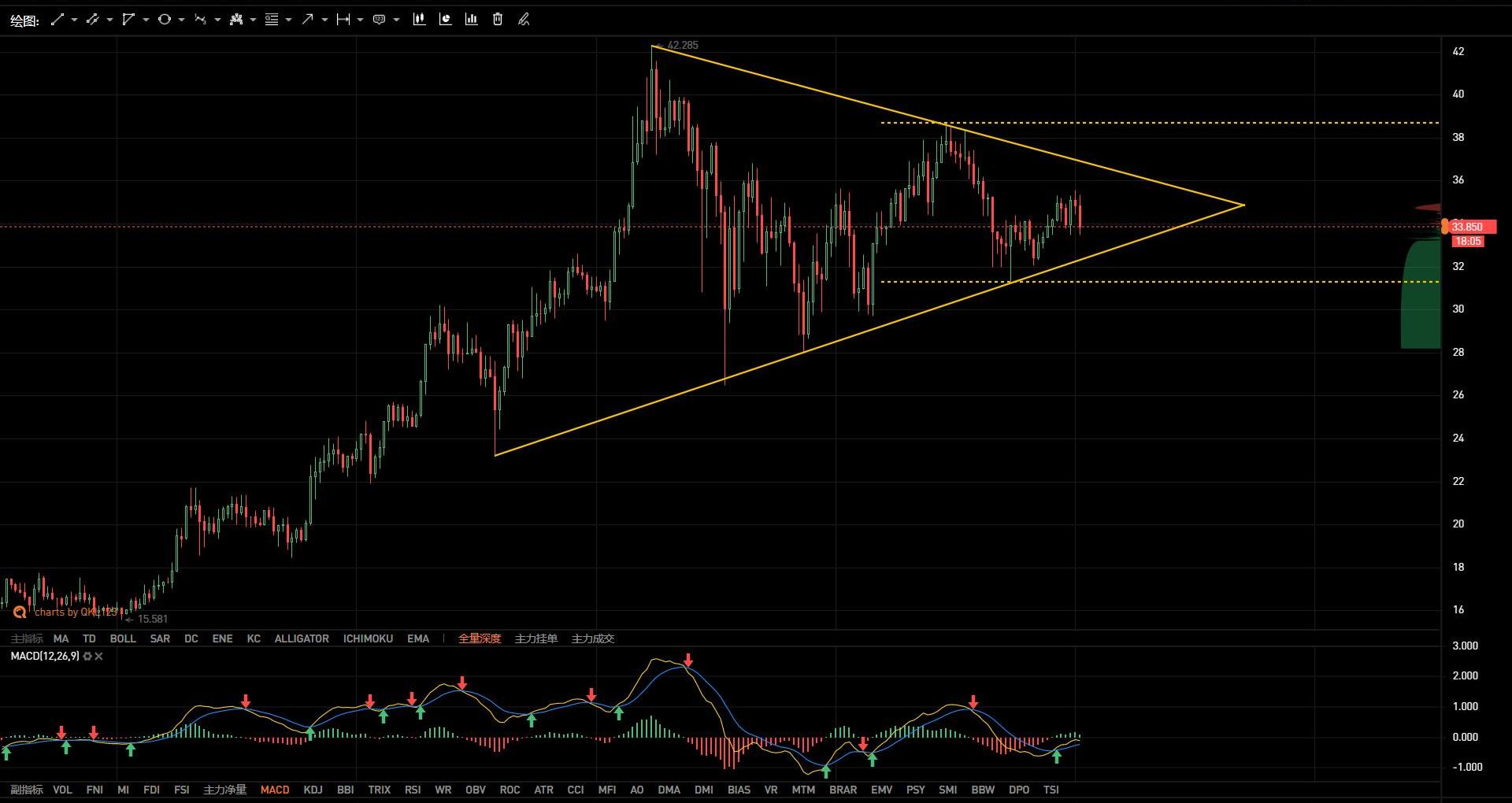Image resolution: width=1512 pixels, height=803 pixels.
Task: Toggle the 主力成交 overlay
Action: tap(592, 638)
